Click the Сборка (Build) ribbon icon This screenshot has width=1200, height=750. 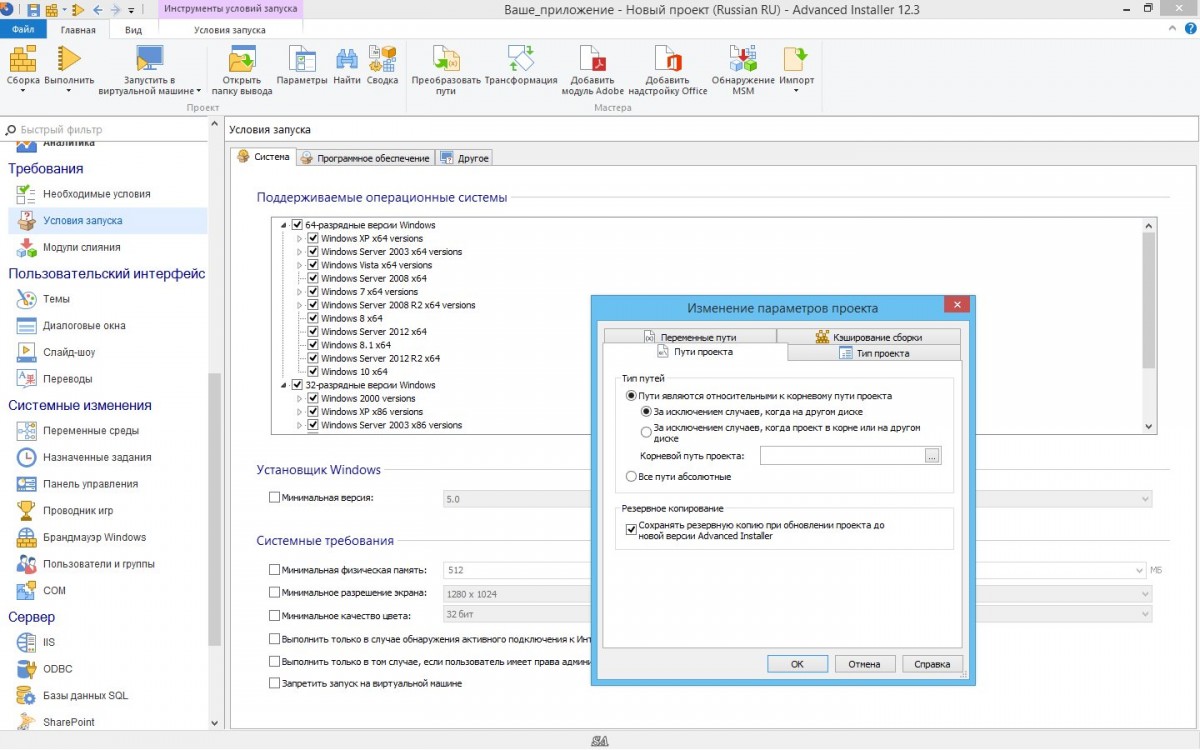coord(23,60)
